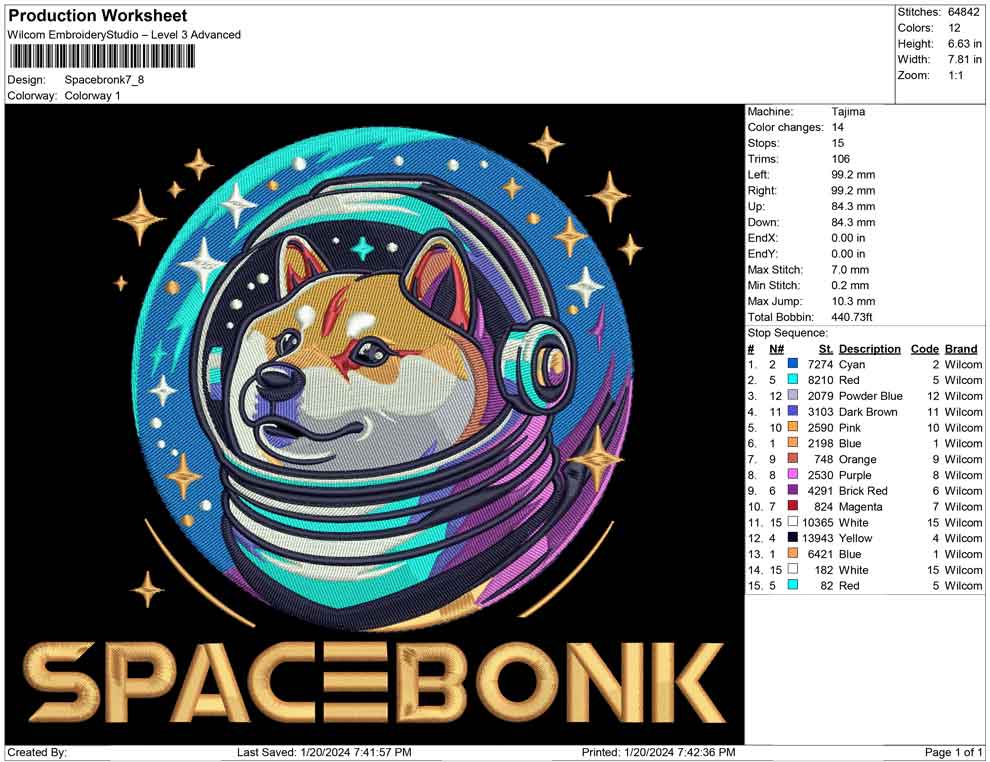990x762 pixels.
Task: Click the Page 1 of 1 indicator
Action: tap(953, 752)
